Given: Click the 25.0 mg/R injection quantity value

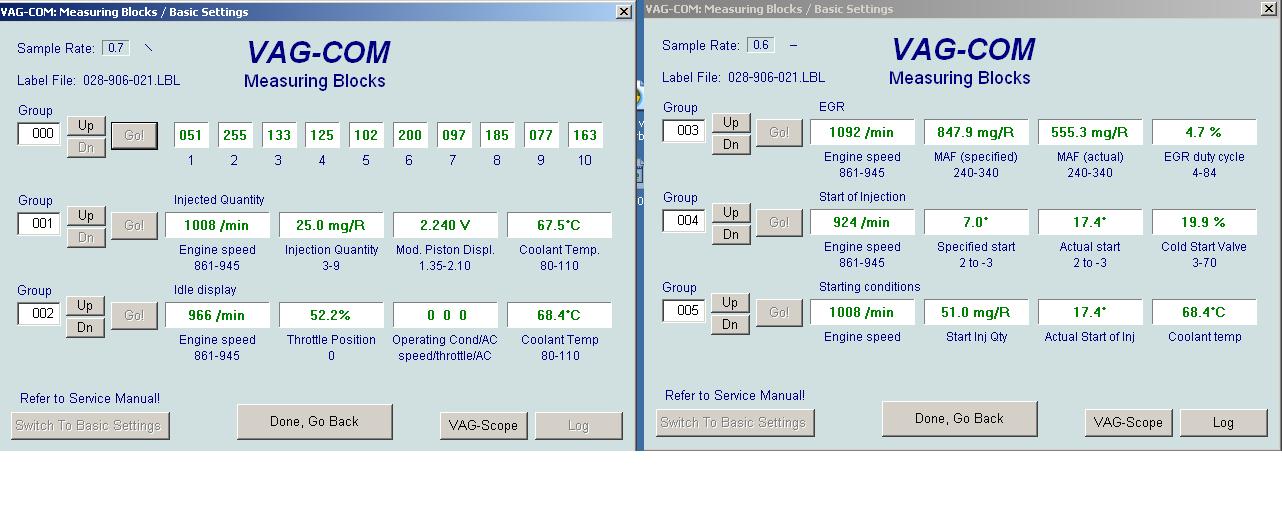Looking at the screenshot, I should (331, 225).
